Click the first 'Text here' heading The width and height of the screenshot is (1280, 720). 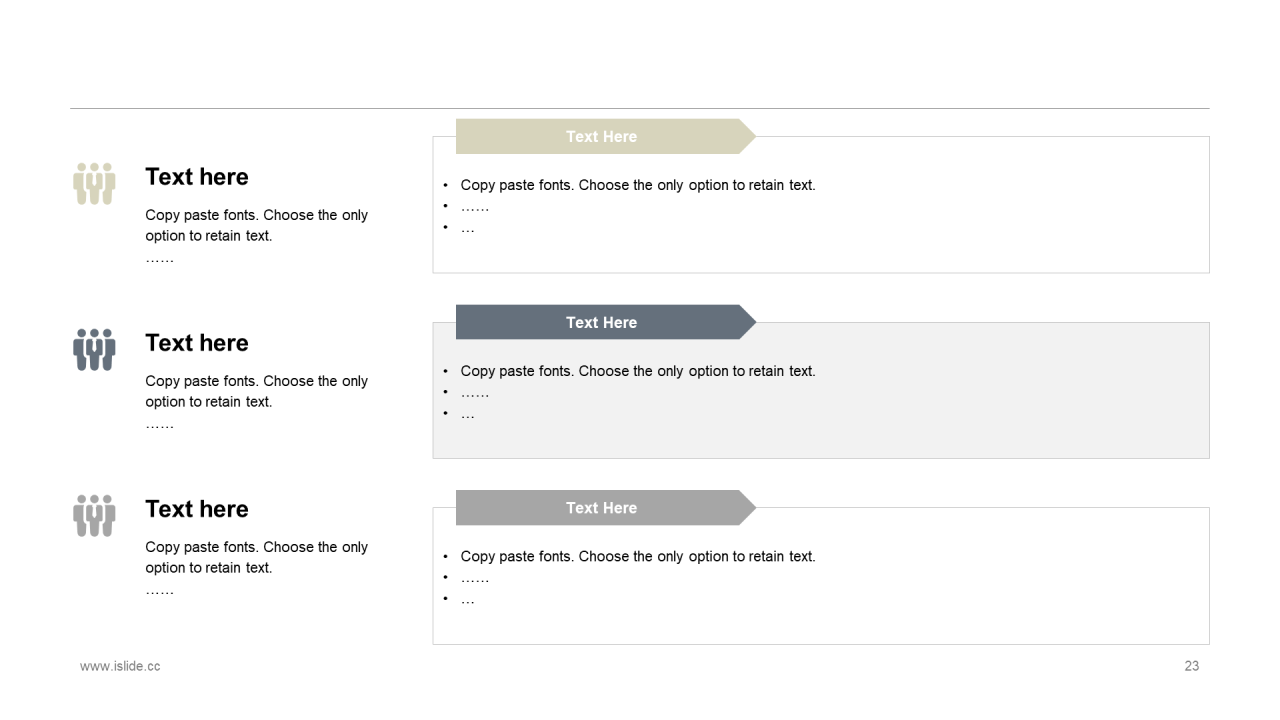(x=197, y=177)
